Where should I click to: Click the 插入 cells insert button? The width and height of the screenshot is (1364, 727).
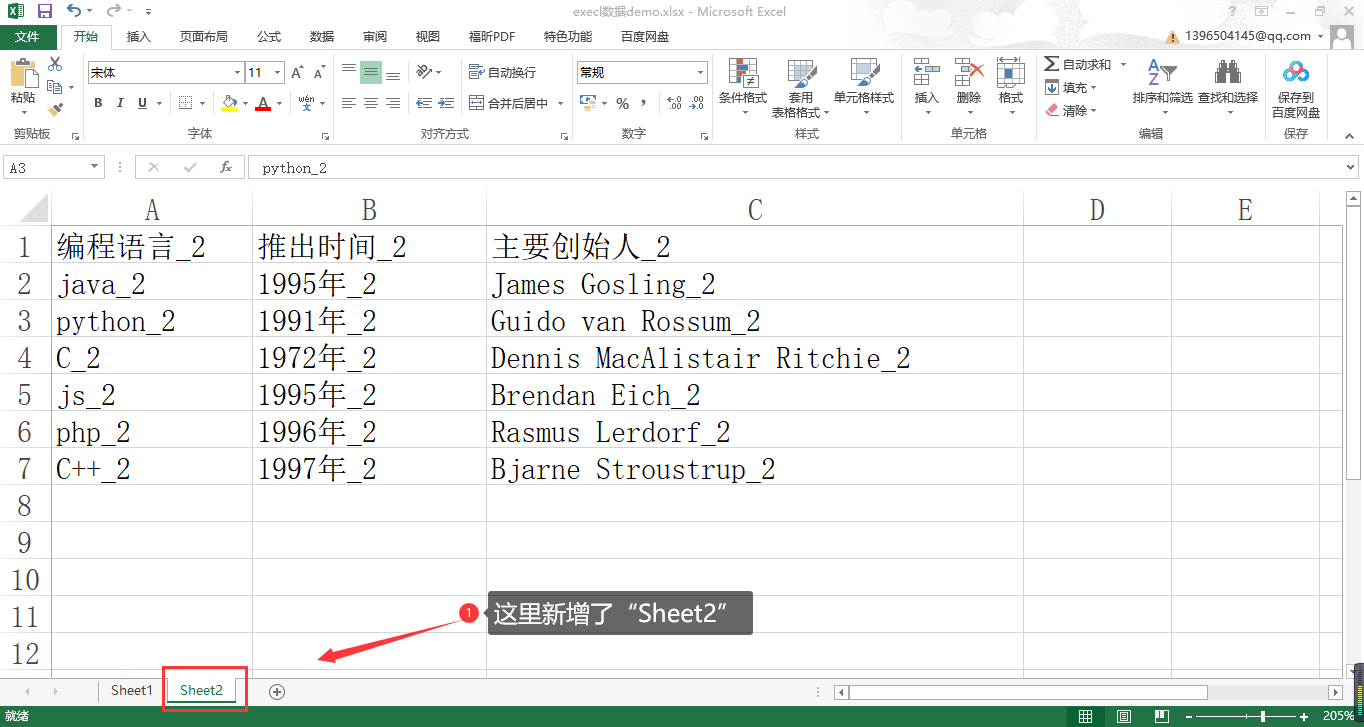point(927,88)
